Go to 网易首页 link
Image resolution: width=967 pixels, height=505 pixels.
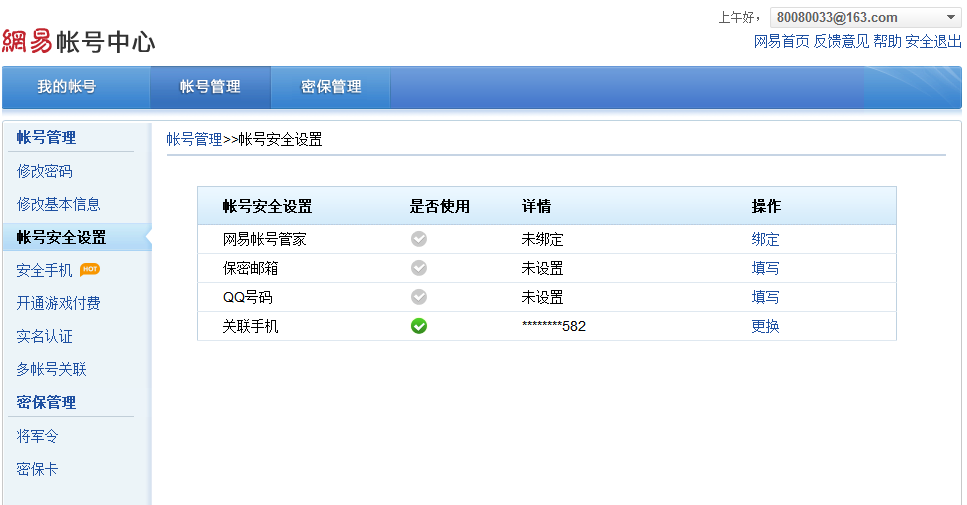click(781, 41)
